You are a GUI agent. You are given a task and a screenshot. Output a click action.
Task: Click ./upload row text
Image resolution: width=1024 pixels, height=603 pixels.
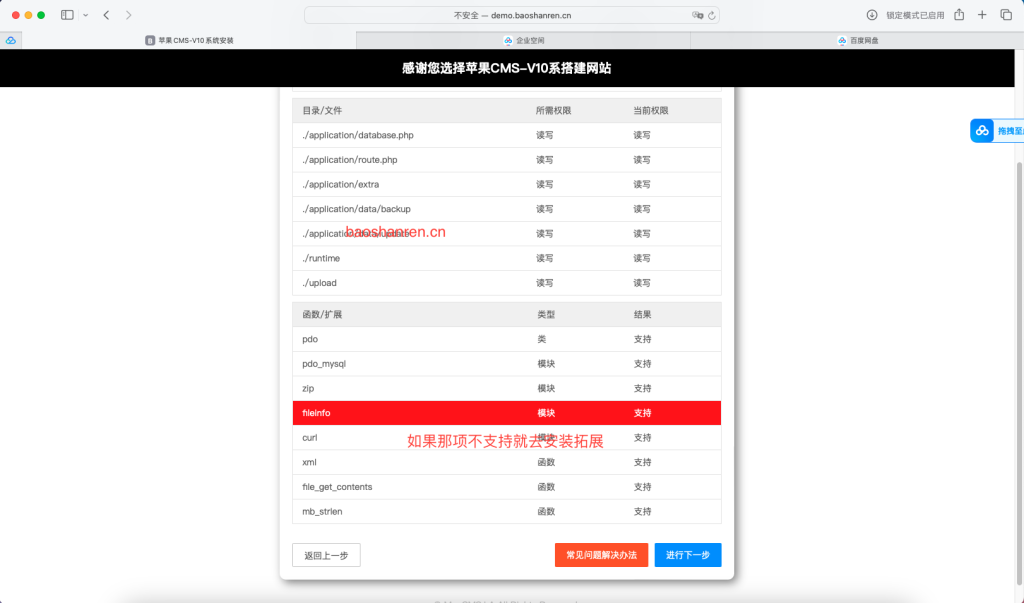319,283
